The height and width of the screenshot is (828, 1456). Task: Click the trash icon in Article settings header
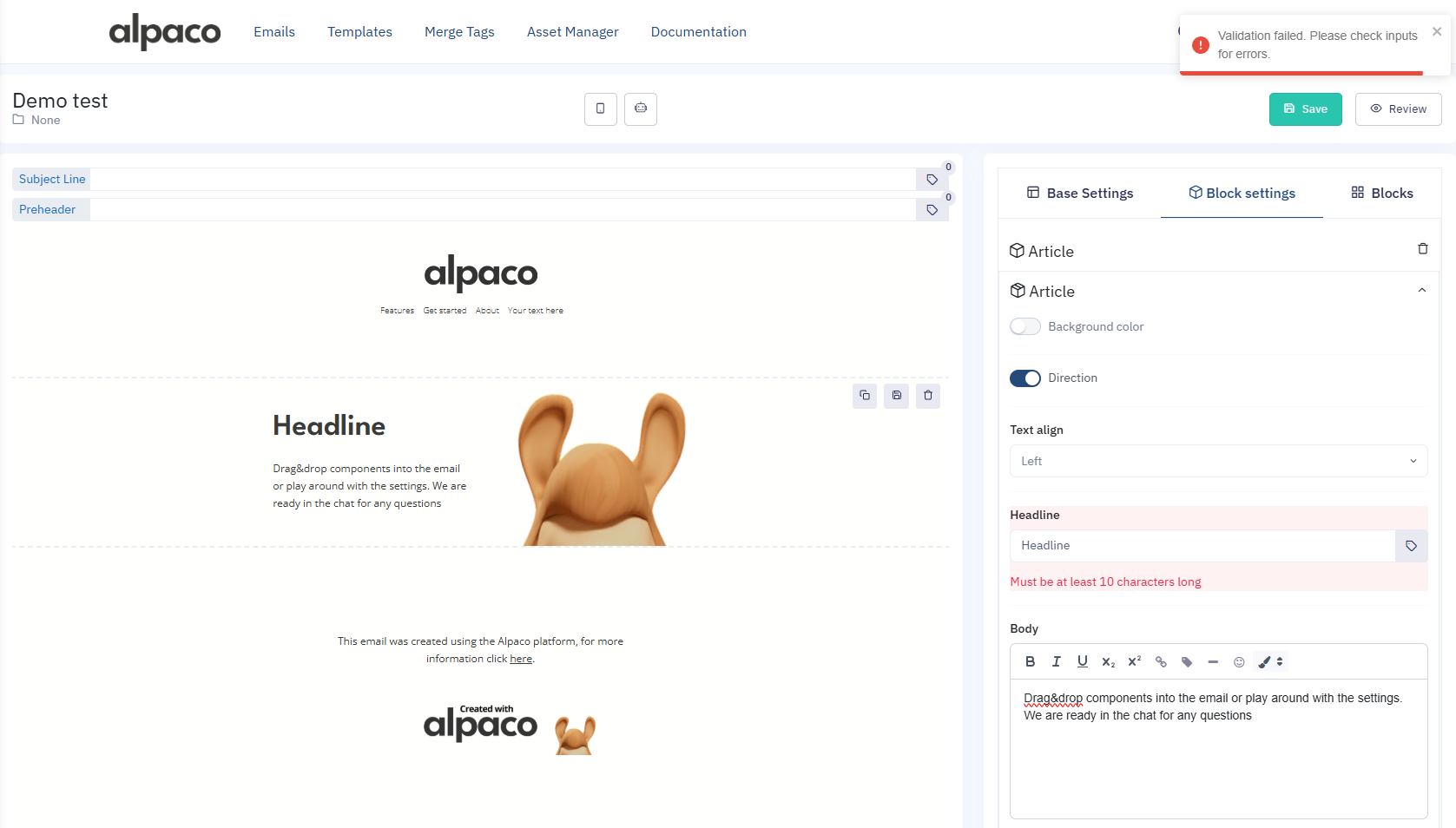(x=1422, y=249)
